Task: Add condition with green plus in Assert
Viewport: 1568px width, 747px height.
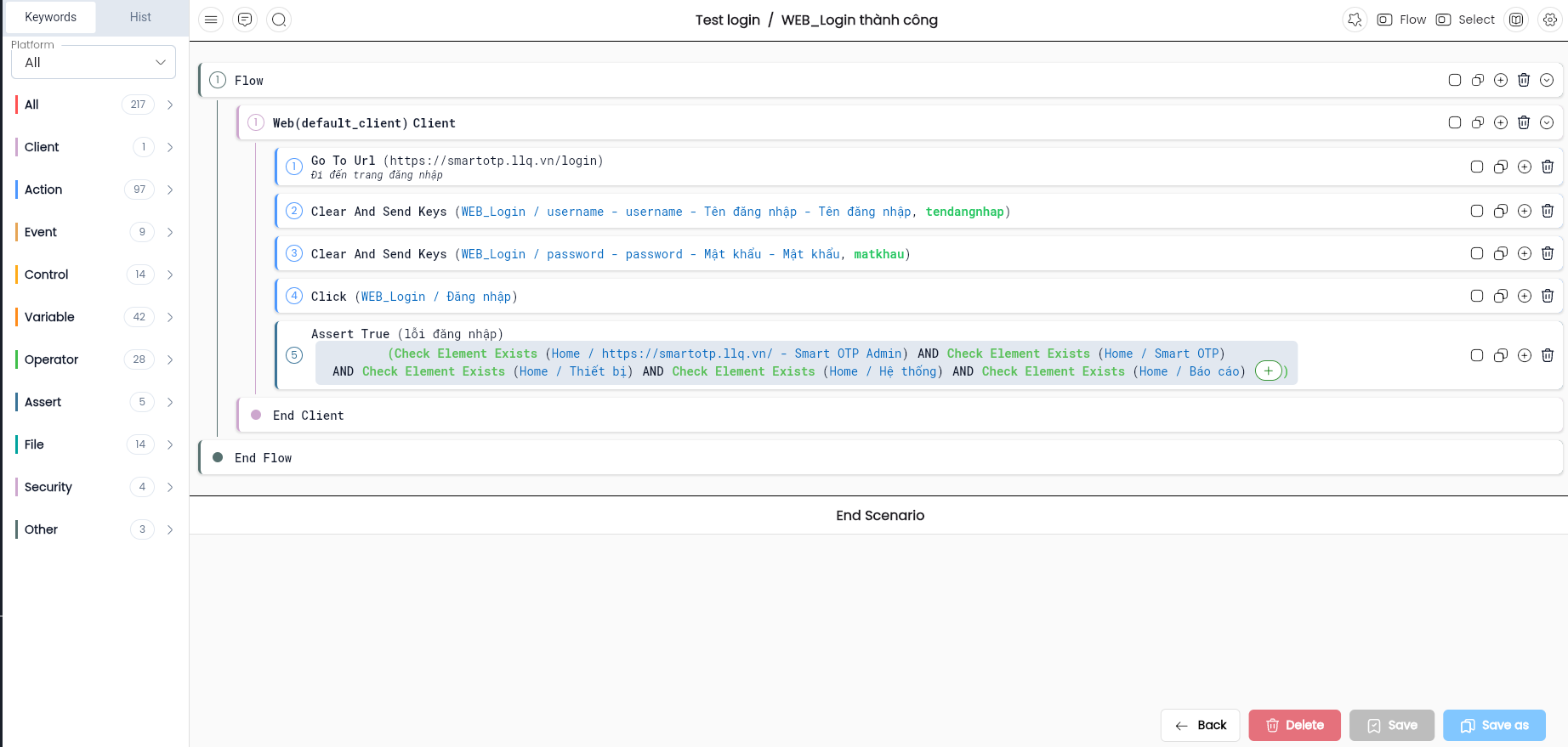Action: 1268,371
